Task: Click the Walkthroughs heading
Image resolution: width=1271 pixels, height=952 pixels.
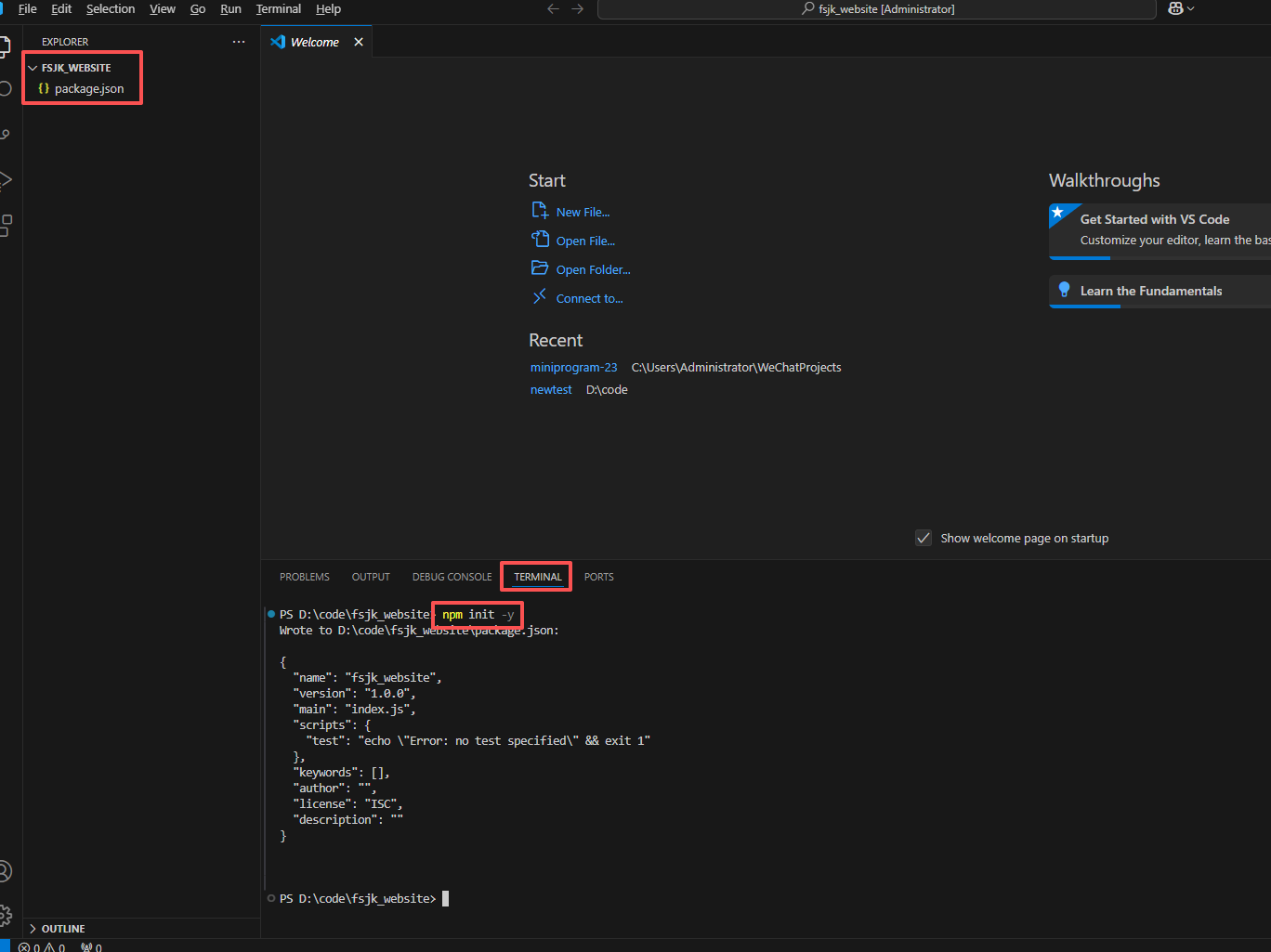Action: click(1105, 180)
